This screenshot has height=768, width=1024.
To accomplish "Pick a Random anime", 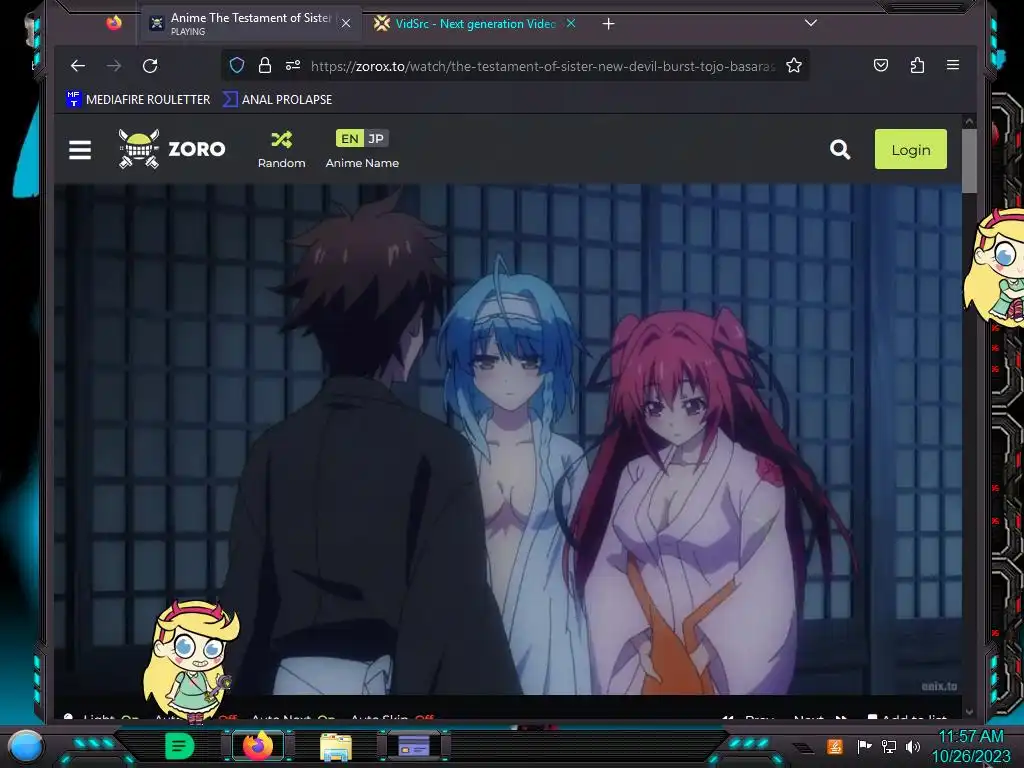I will point(281,150).
